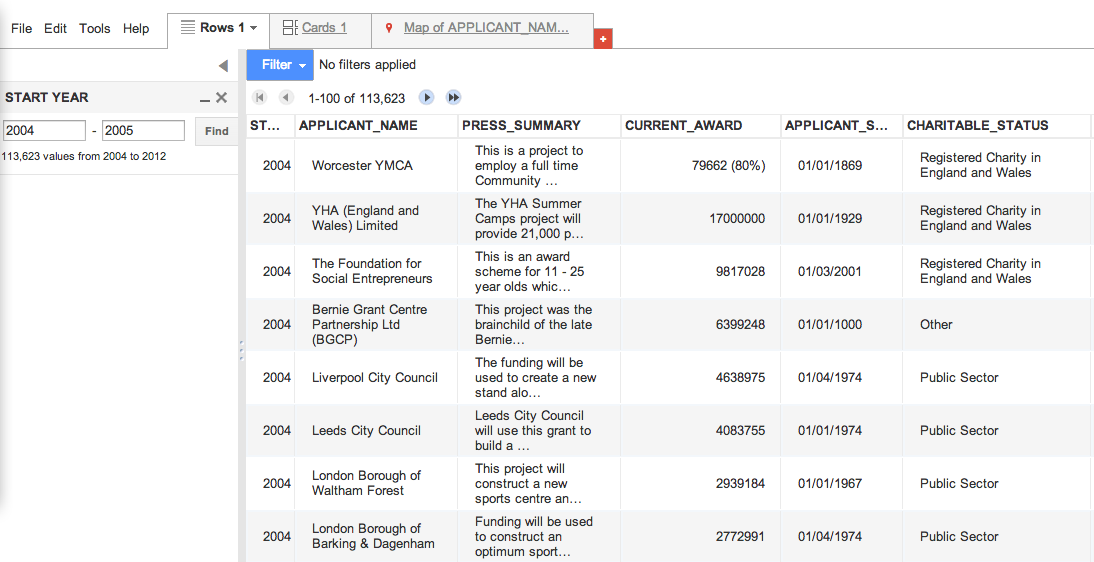Click the PRESS_SUMMARY column header
1094x562 pixels.
[539, 126]
